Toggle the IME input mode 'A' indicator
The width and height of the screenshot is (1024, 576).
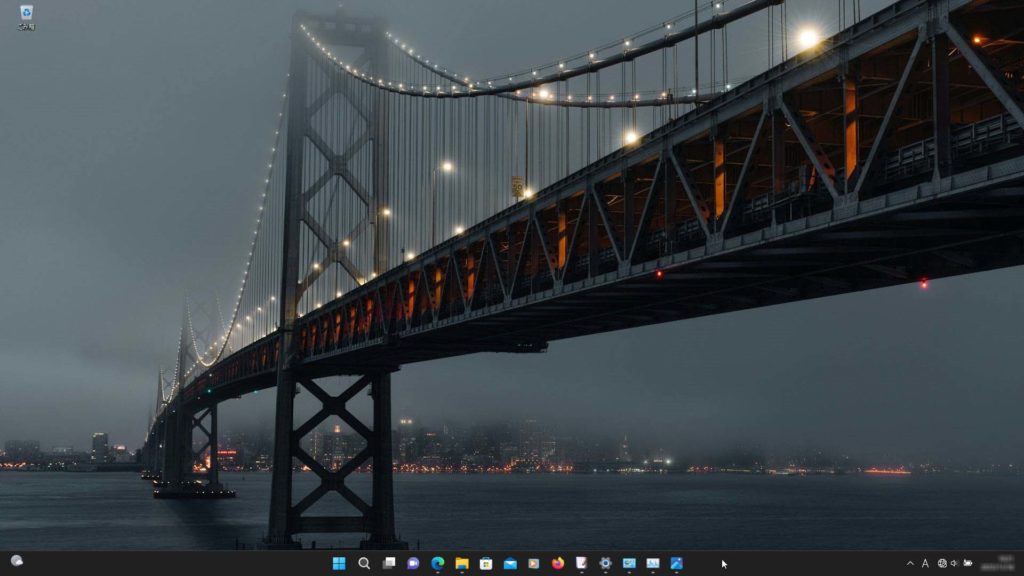(x=925, y=563)
